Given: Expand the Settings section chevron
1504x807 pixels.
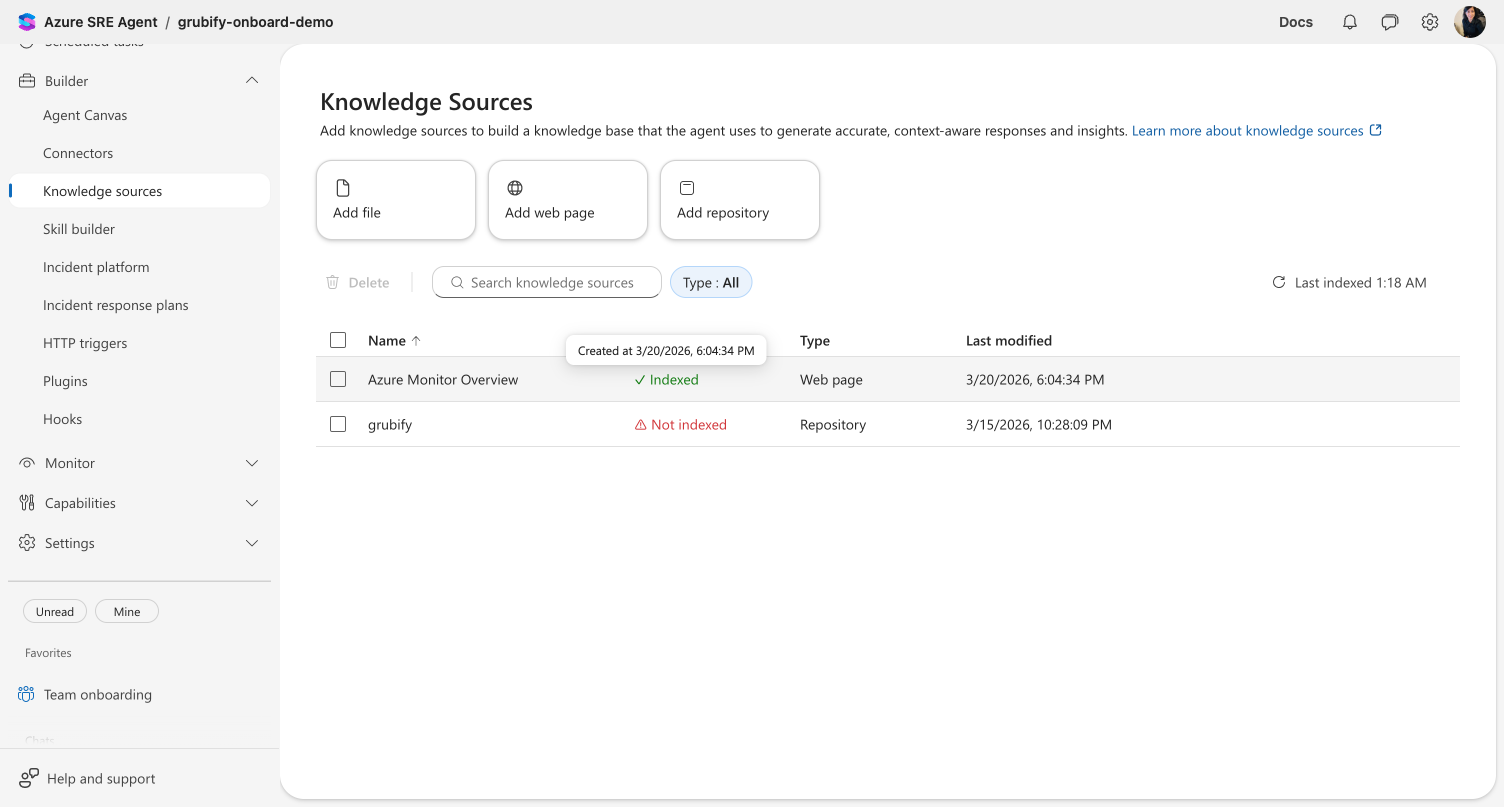Looking at the screenshot, I should (x=252, y=543).
